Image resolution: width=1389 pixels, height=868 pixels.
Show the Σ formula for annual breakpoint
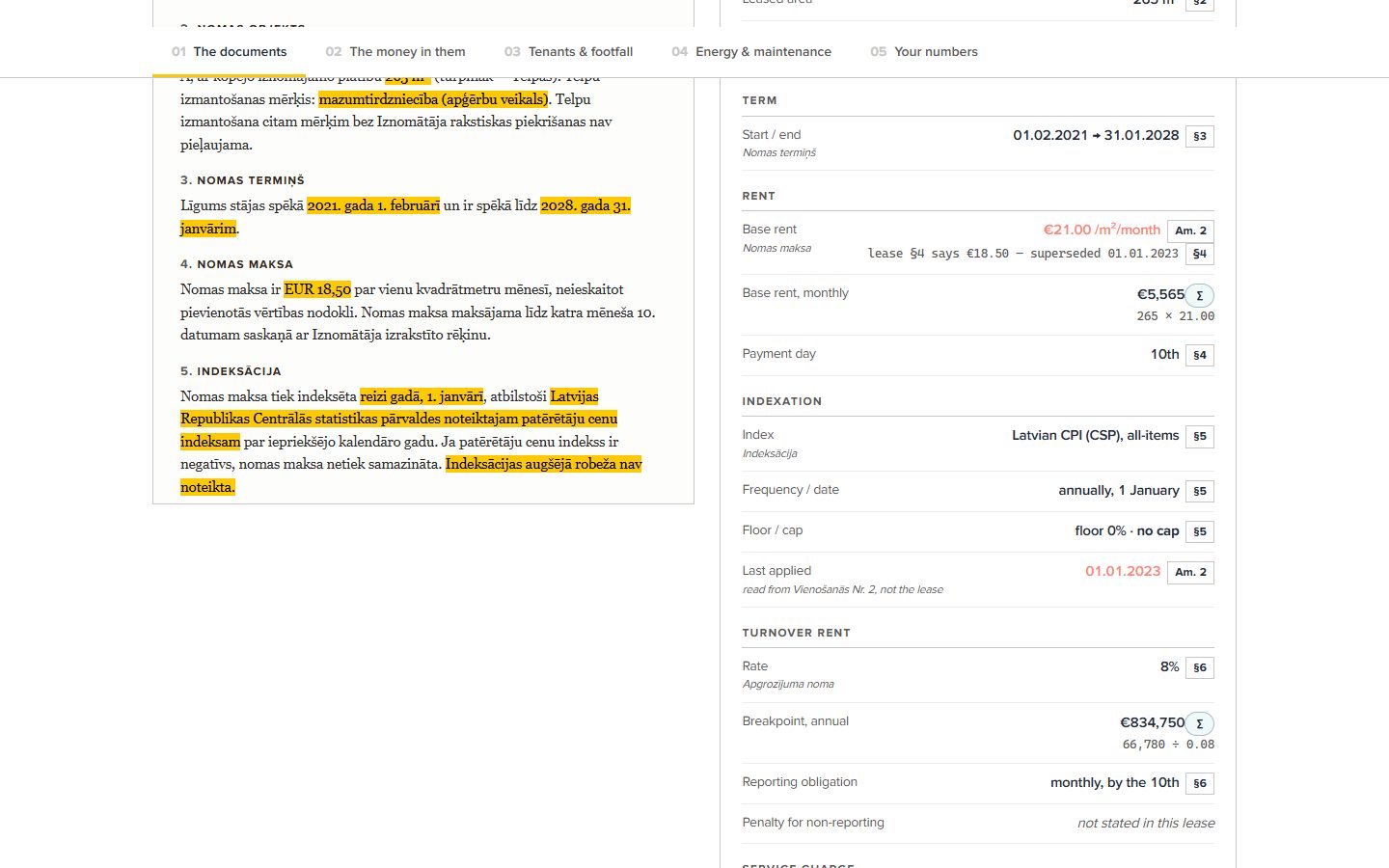(1199, 723)
